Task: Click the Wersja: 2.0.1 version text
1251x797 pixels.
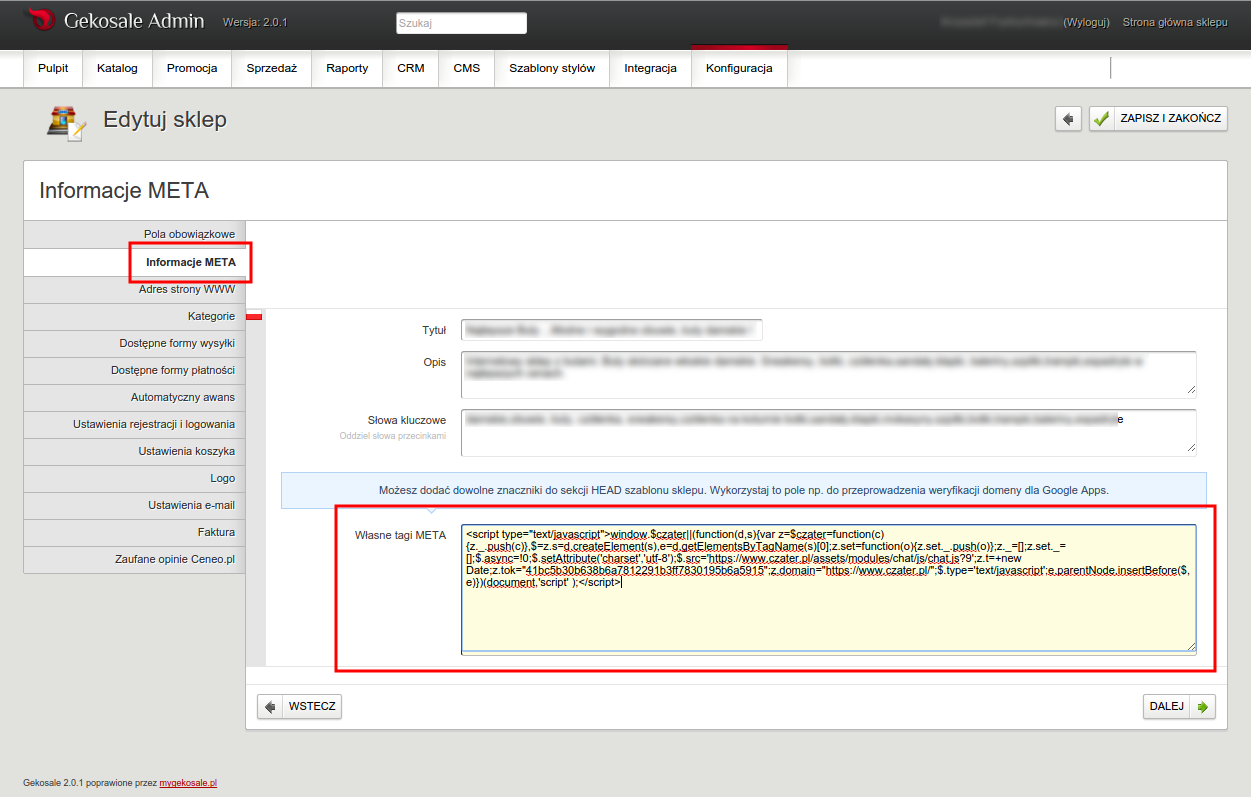Action: 255,22
